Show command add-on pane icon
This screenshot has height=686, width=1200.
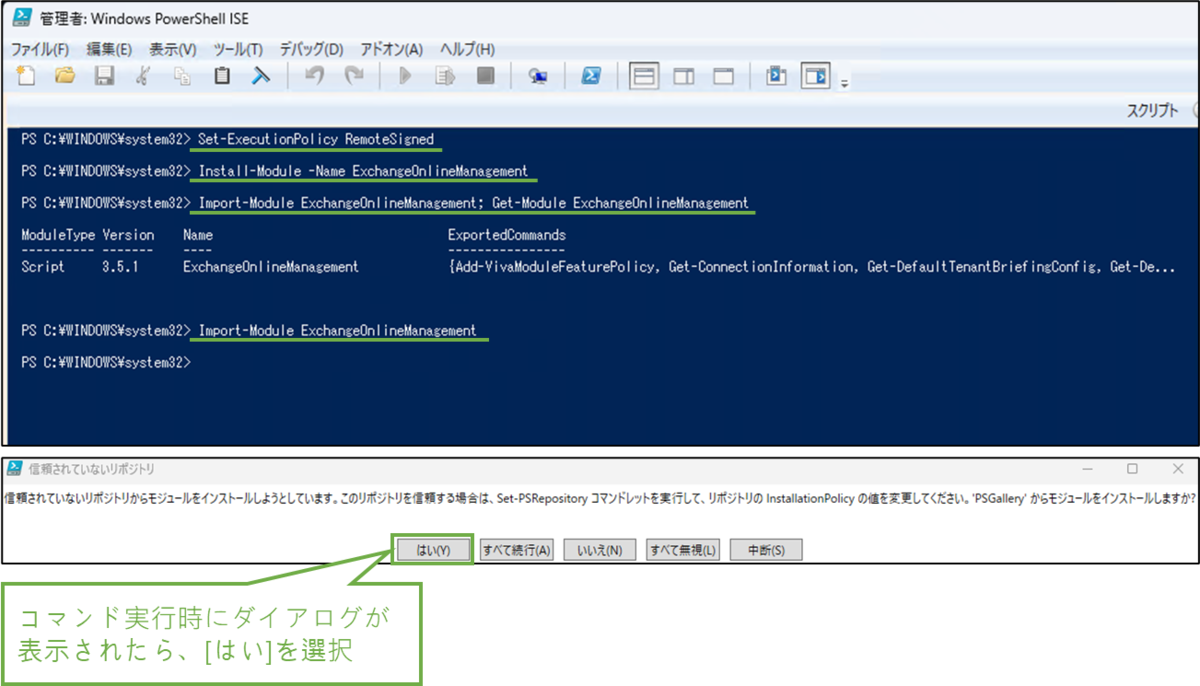[816, 76]
